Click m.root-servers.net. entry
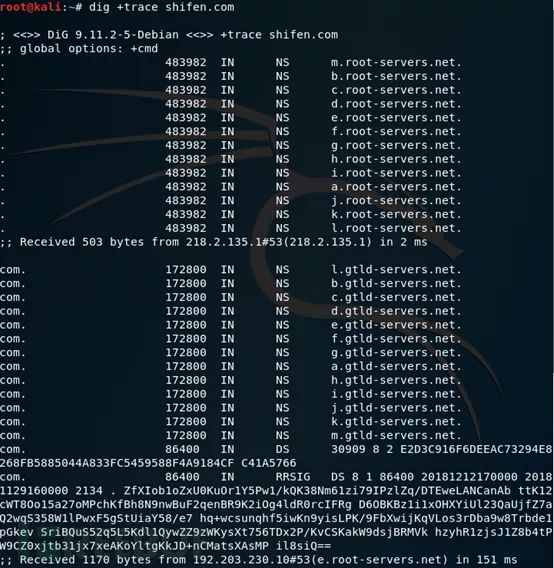Image resolution: width=554 pixels, height=568 pixels. 396,62
